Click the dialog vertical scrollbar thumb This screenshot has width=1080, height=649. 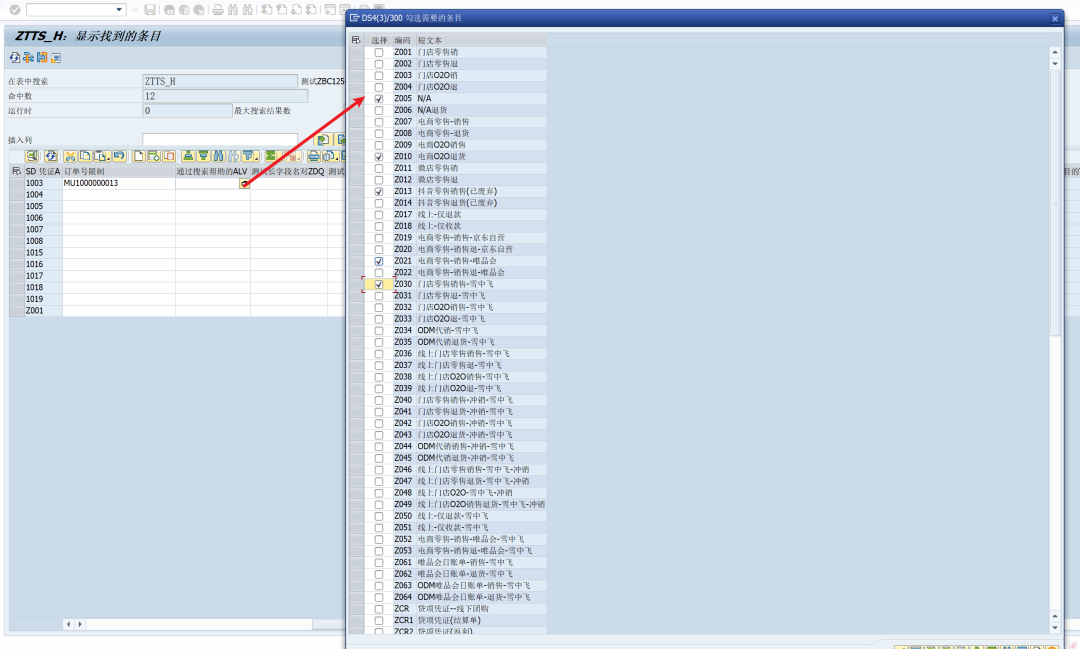(1055, 203)
